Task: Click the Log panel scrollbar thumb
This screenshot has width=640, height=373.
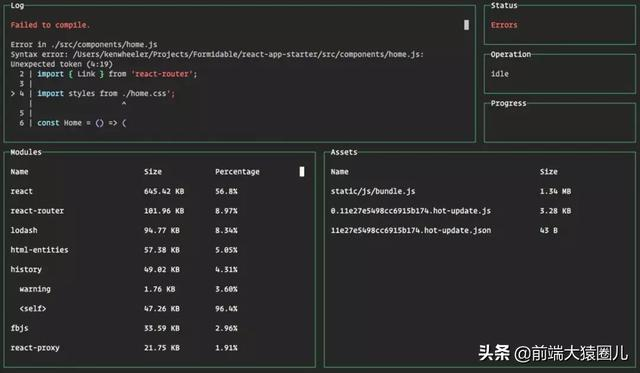Action: click(466, 25)
